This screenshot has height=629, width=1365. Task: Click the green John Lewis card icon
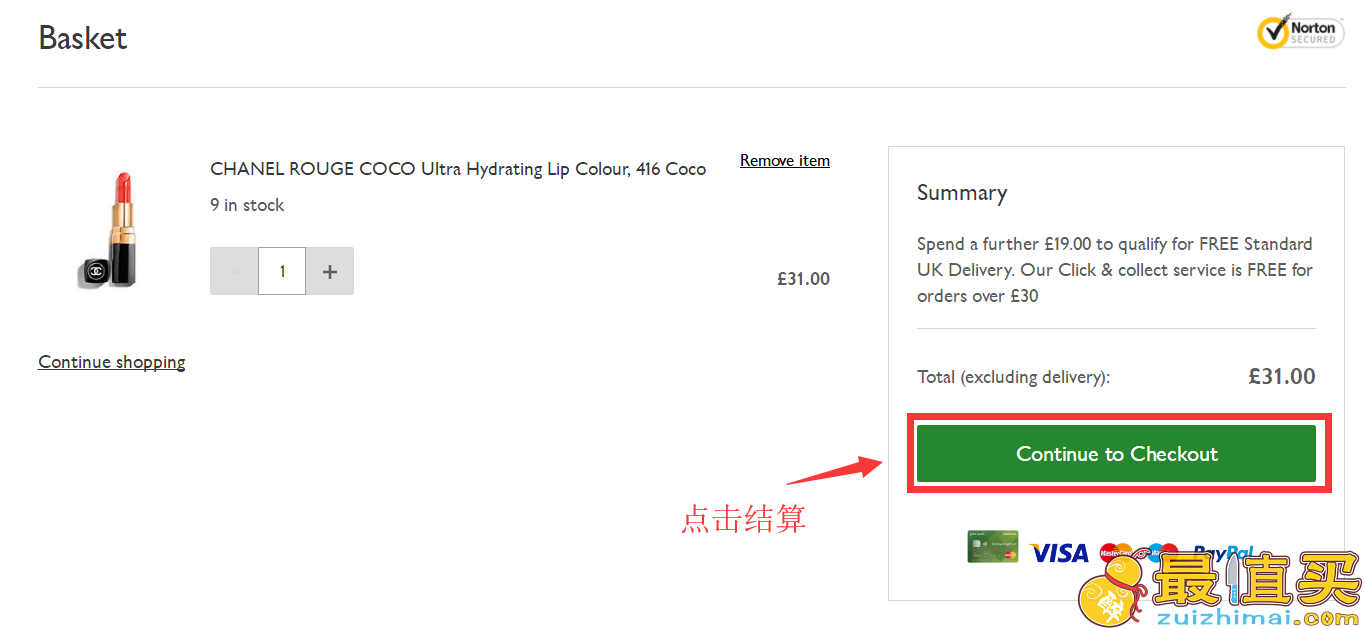click(993, 547)
